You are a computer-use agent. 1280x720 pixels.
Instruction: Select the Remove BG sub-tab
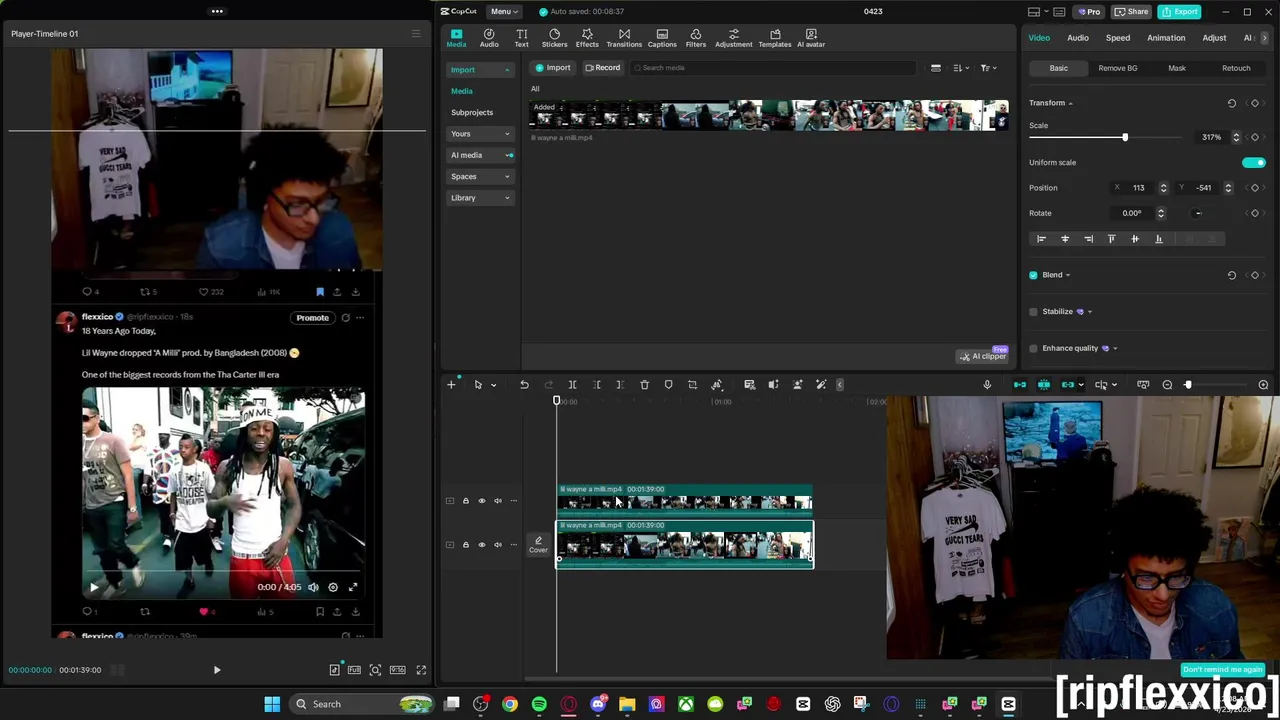pos(1118,68)
